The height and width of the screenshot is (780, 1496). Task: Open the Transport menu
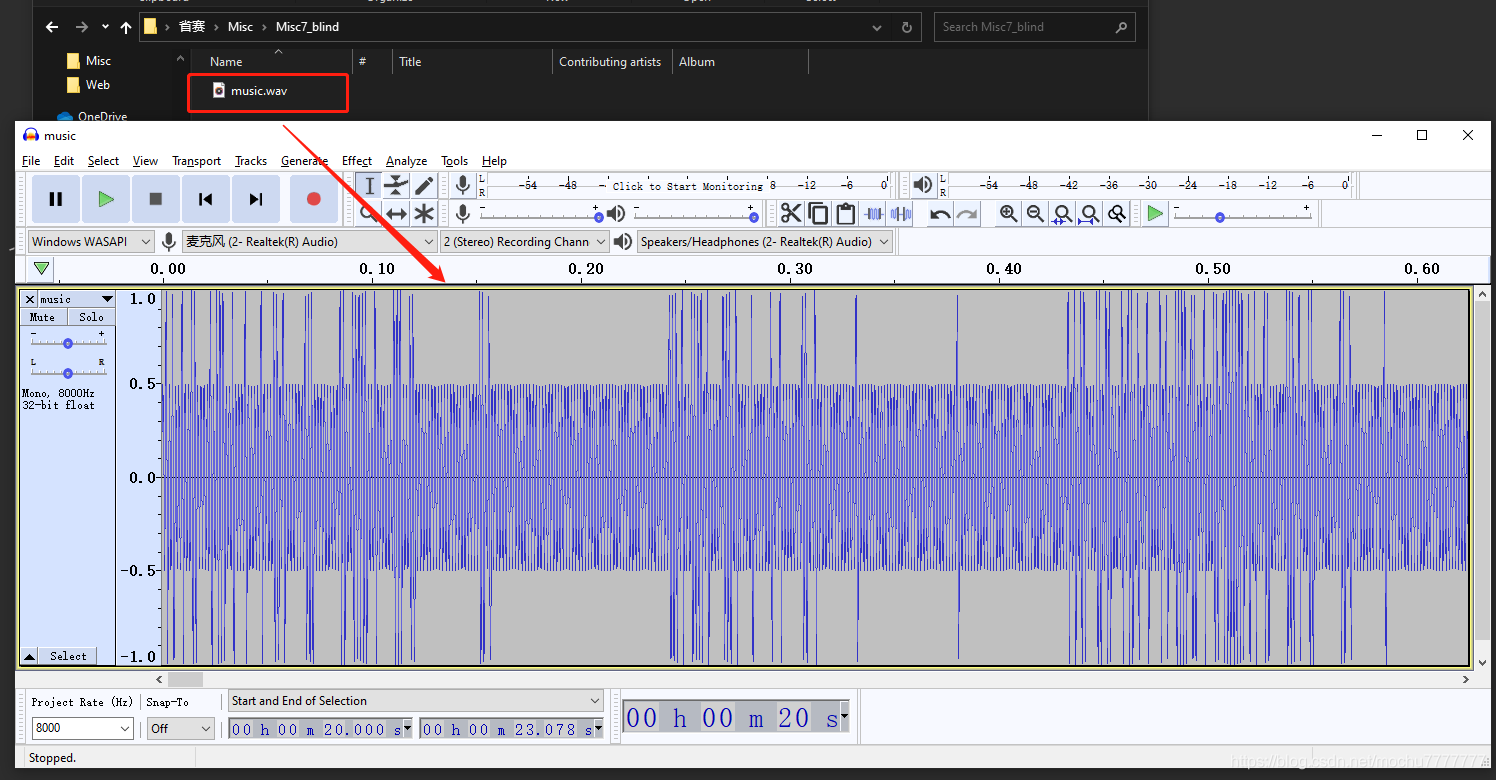196,161
